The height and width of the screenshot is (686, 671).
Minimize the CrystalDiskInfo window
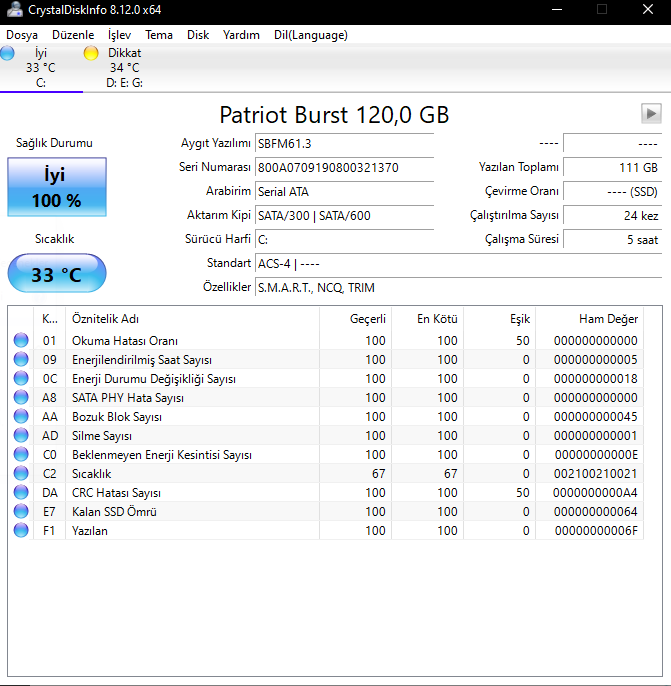point(557,9)
